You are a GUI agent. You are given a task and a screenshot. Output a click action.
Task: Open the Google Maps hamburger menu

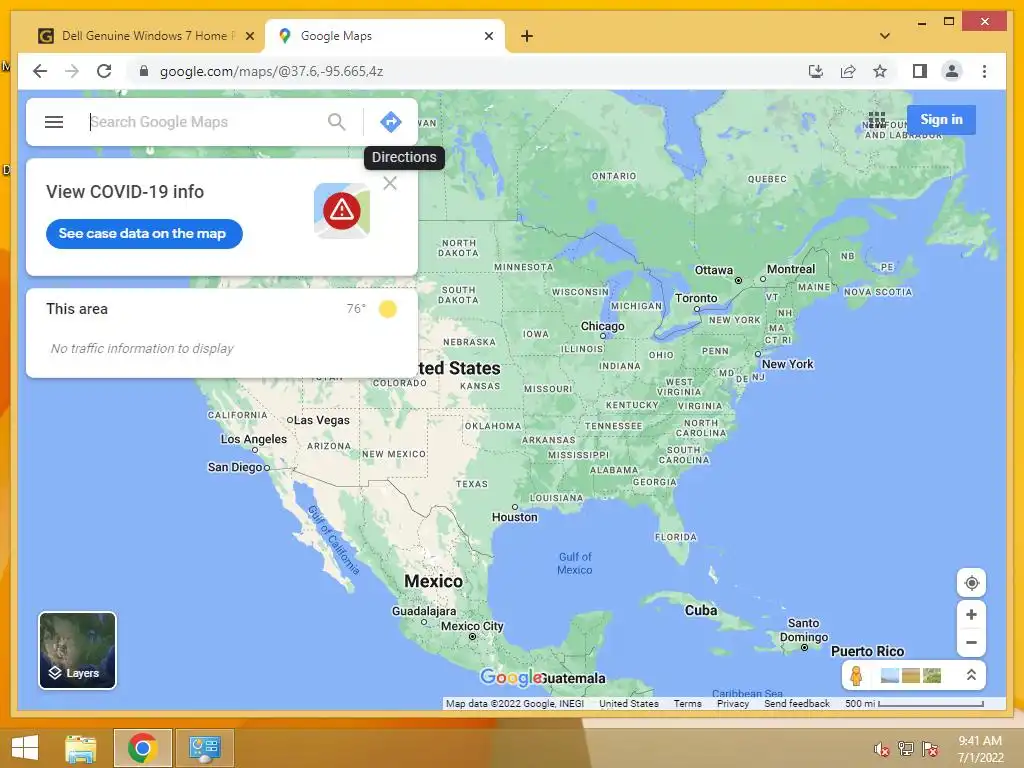point(54,121)
